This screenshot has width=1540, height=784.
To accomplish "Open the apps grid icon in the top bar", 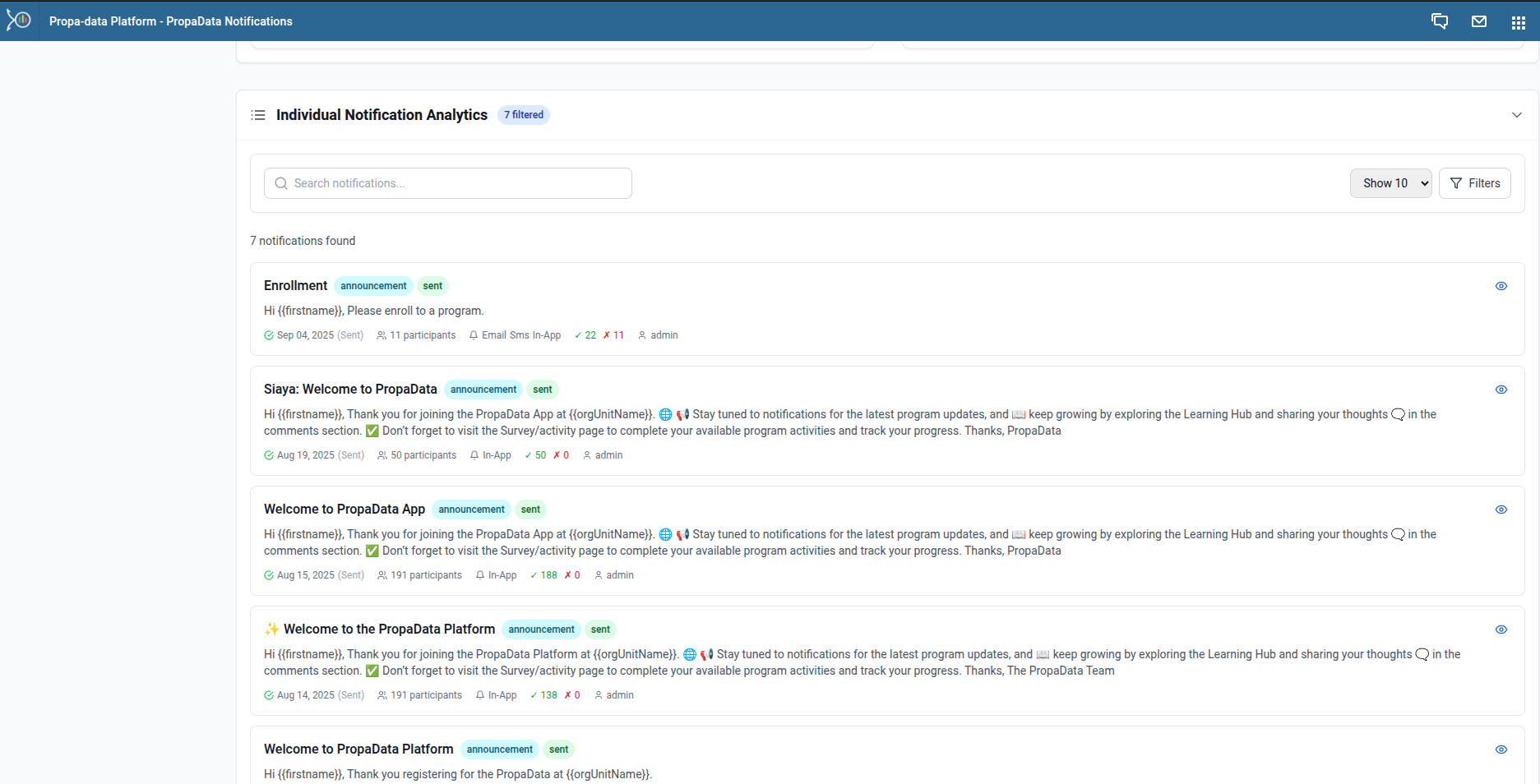I will [x=1519, y=21].
